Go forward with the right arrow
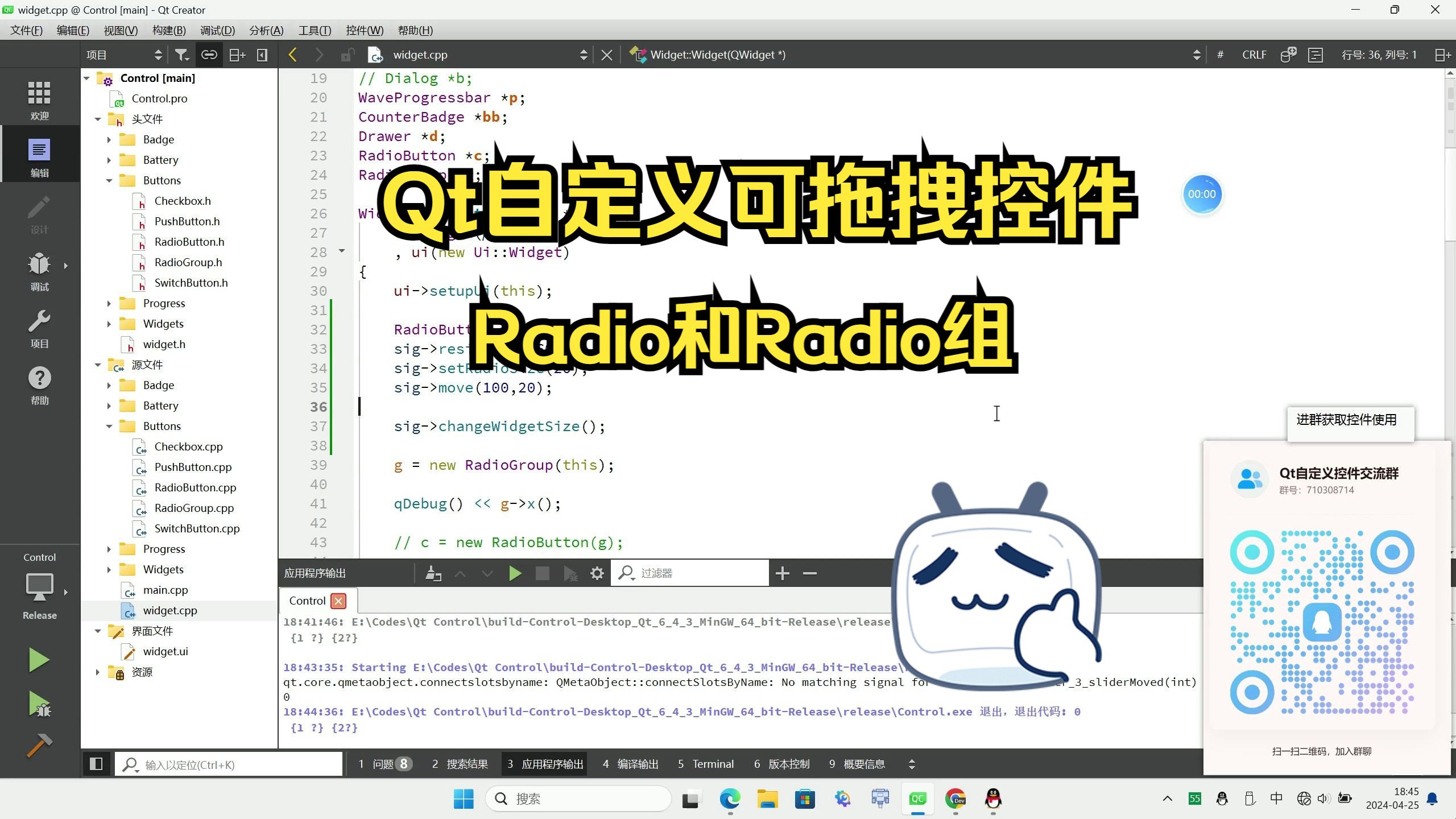Screen dimensions: 1456x819 pyautogui.click(x=319, y=55)
